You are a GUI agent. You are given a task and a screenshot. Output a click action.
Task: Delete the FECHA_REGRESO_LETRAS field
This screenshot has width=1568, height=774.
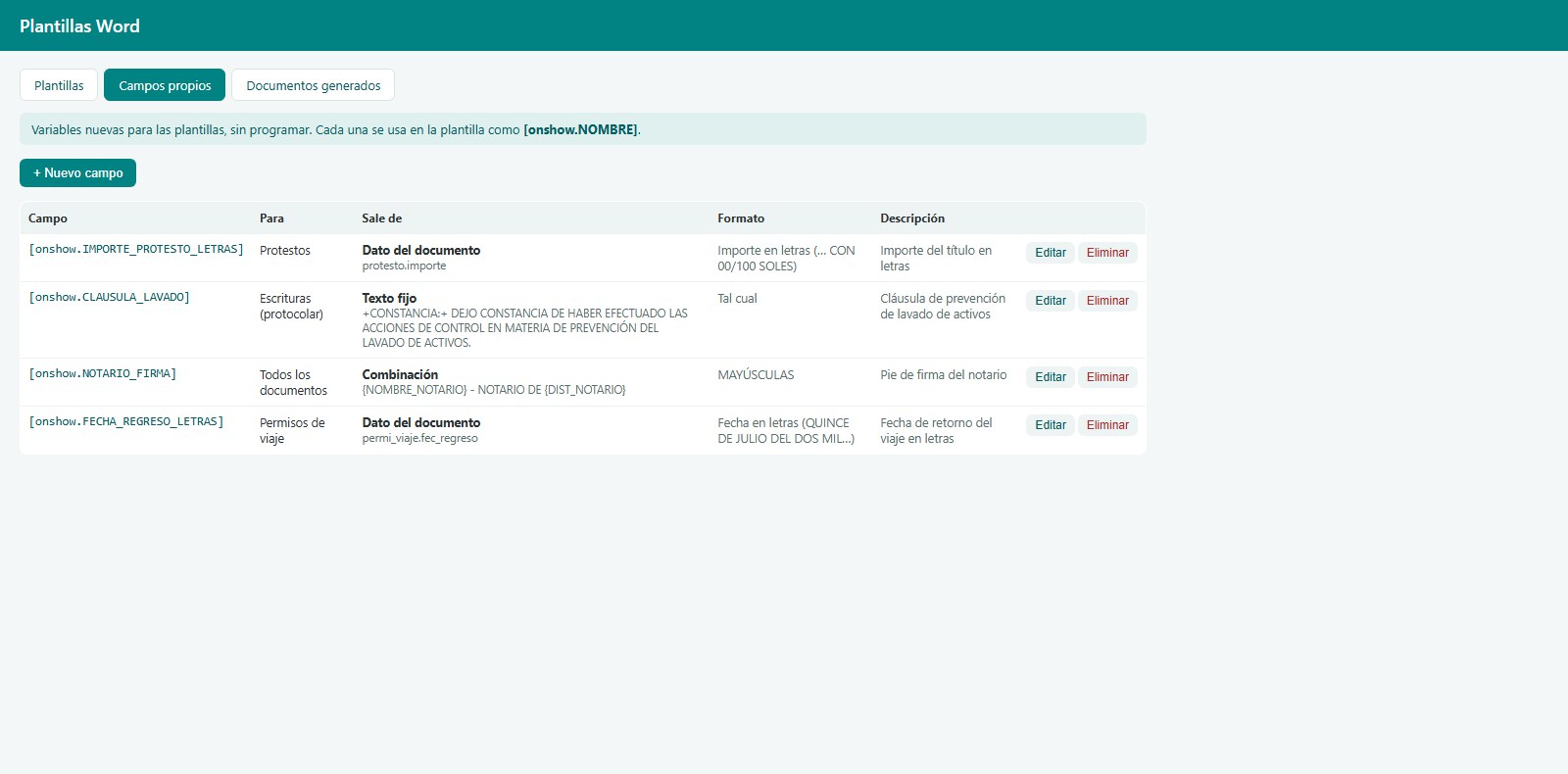1107,425
